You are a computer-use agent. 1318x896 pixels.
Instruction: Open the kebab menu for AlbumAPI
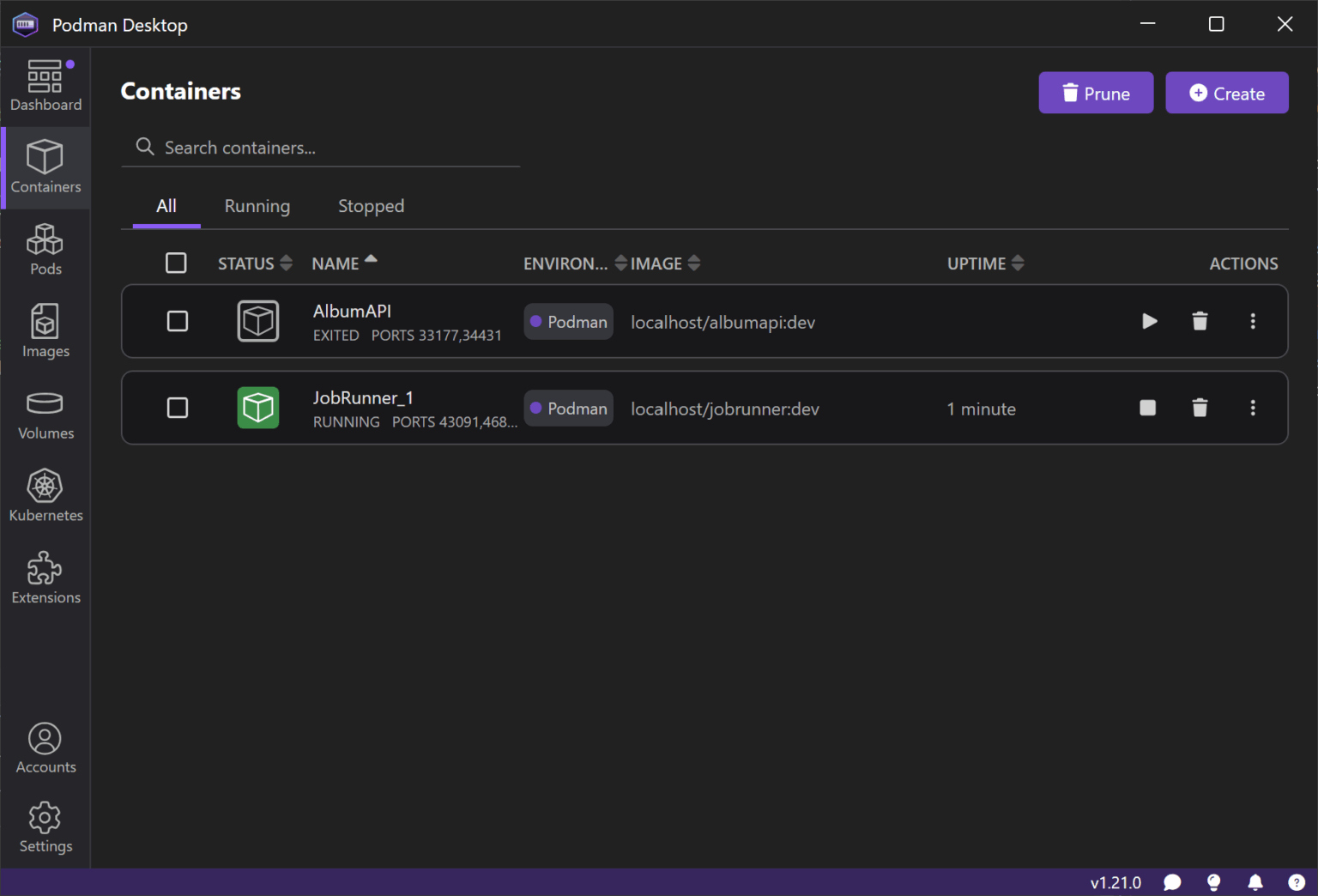[1253, 321]
